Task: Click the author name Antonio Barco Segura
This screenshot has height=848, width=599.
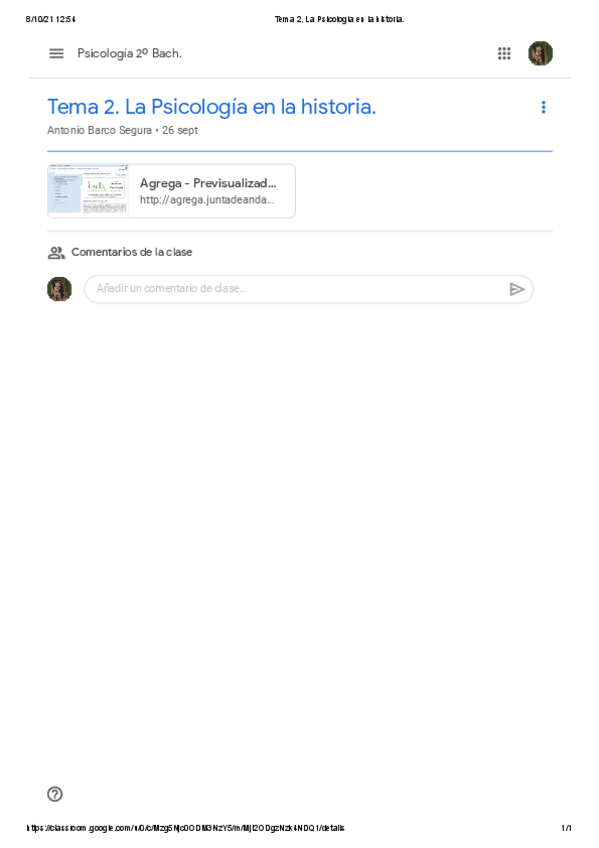Action: point(99,130)
